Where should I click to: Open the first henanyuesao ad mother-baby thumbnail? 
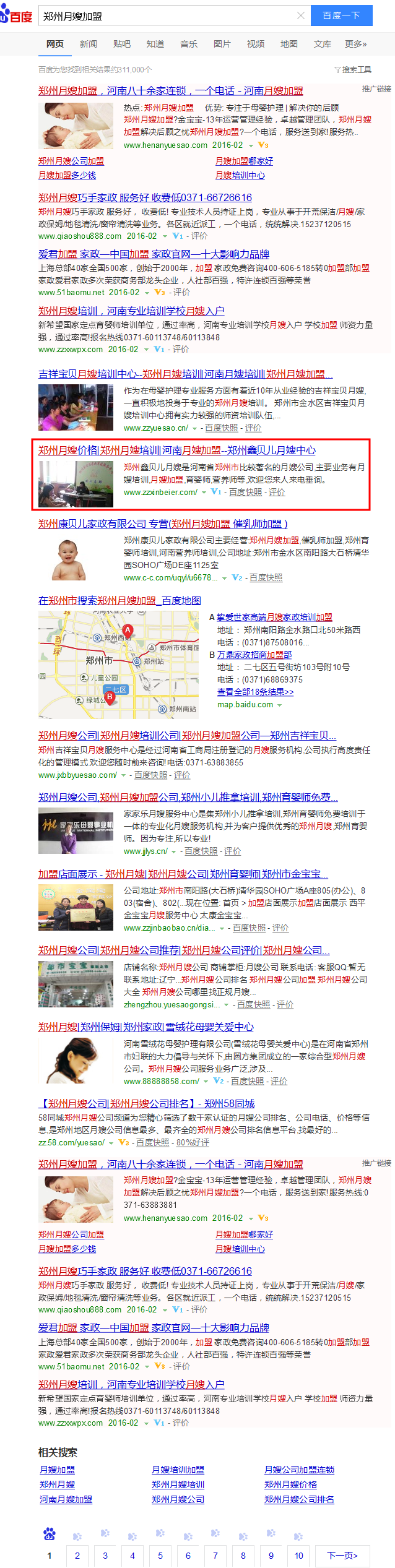[76, 126]
